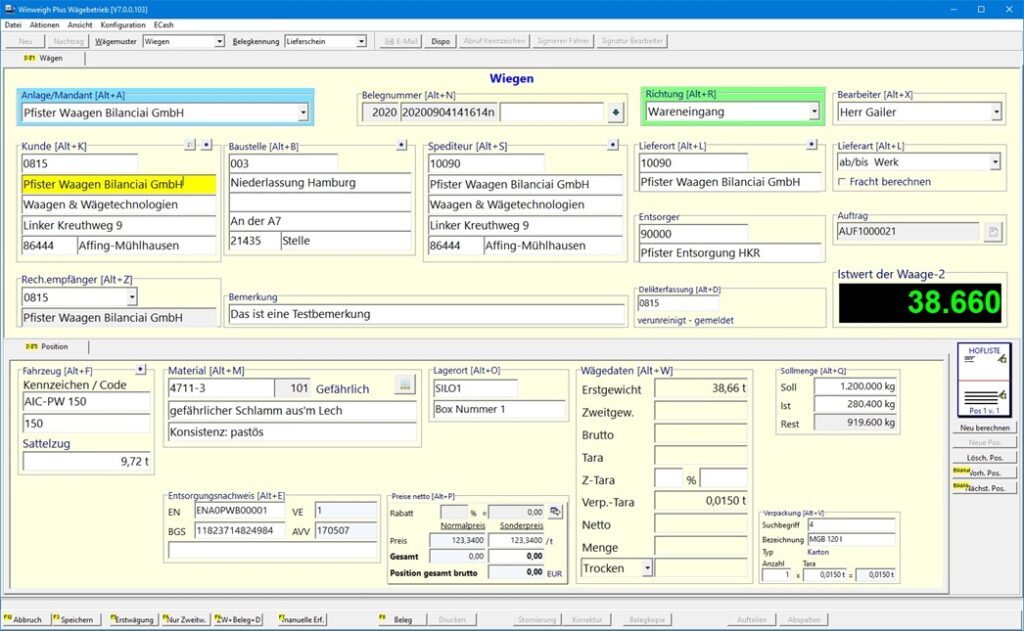Open Spediteur lookup via its small button

coord(613,145)
